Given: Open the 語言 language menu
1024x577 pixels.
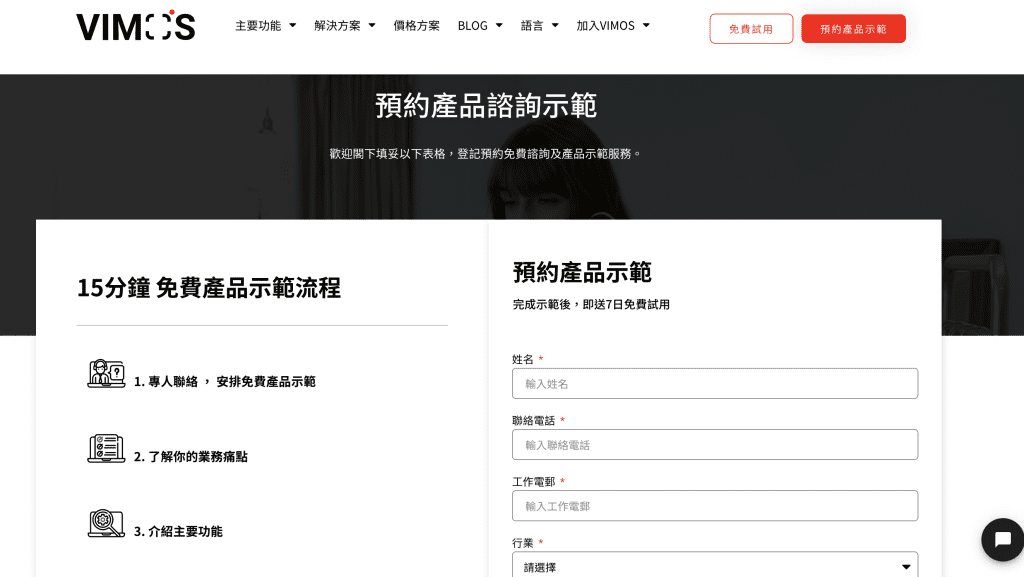Looking at the screenshot, I should [539, 25].
